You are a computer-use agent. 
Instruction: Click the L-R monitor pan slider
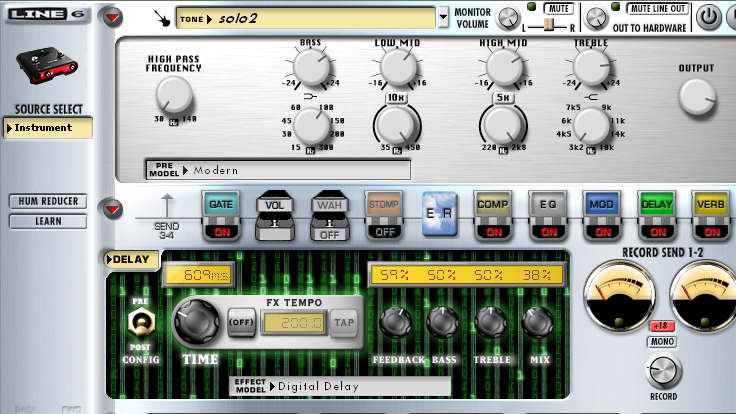pyautogui.click(x=549, y=26)
